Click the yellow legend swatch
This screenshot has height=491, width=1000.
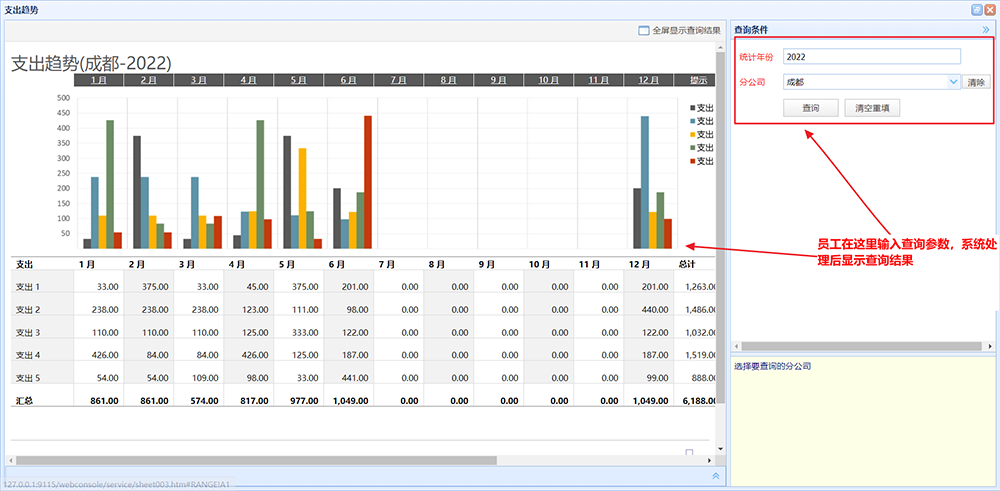(692, 135)
